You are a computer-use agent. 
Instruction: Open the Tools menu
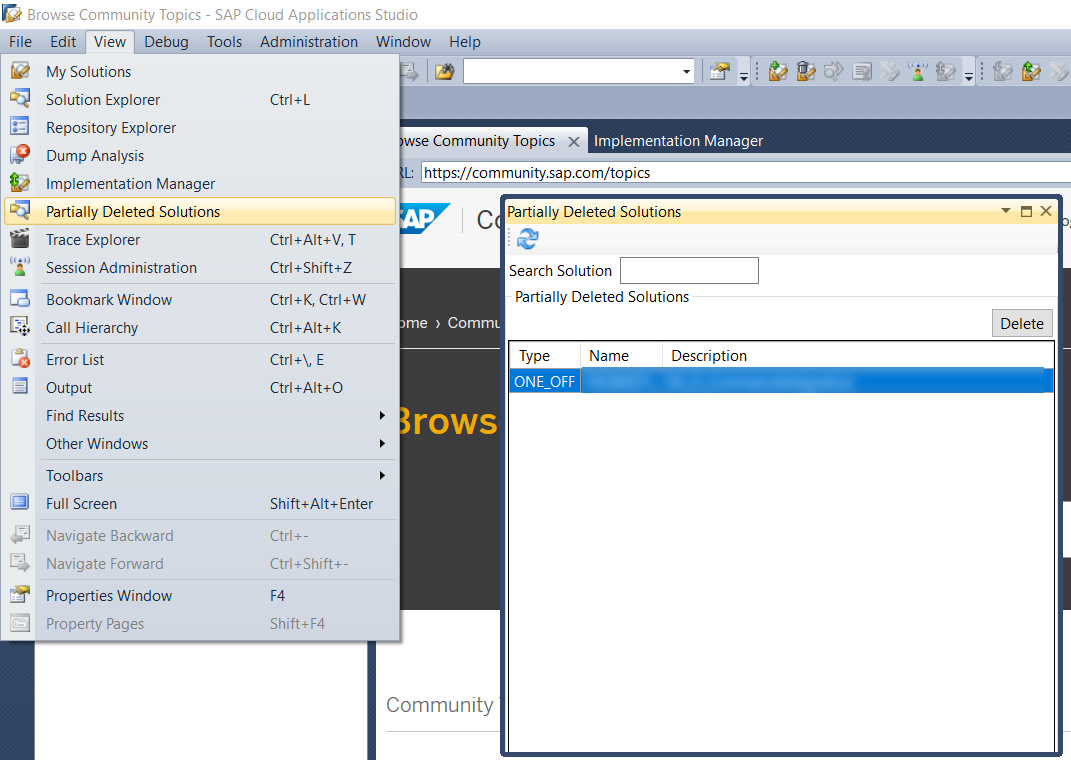click(224, 42)
